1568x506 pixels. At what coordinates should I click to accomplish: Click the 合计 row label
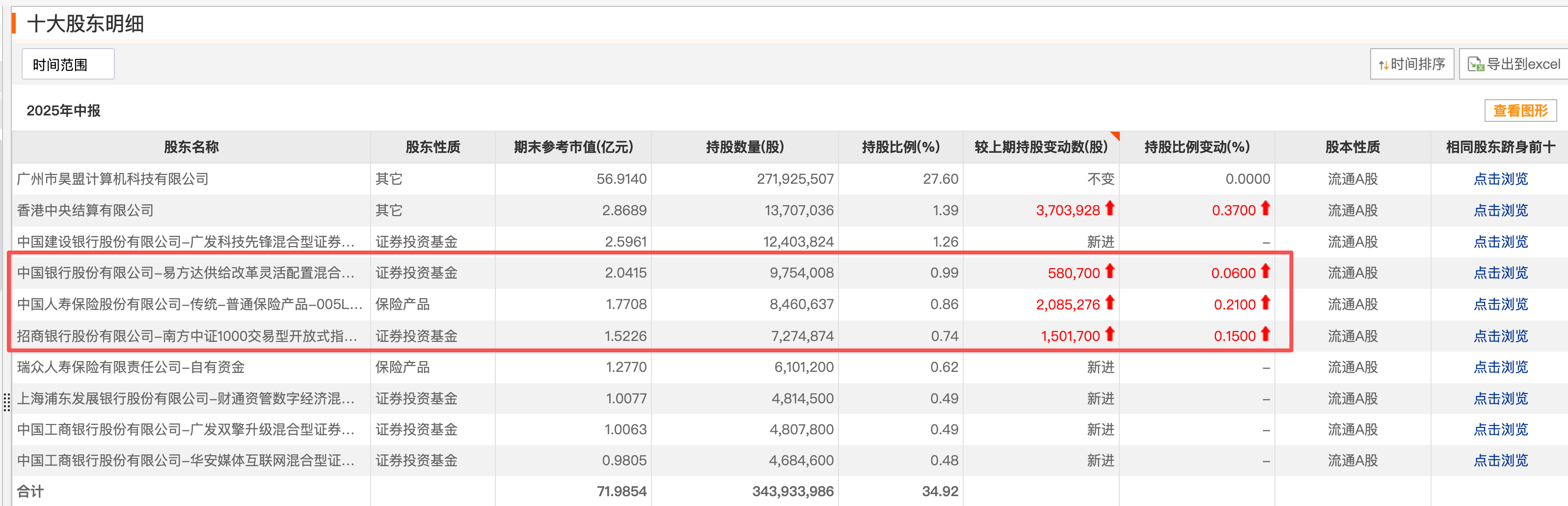[x=30, y=491]
